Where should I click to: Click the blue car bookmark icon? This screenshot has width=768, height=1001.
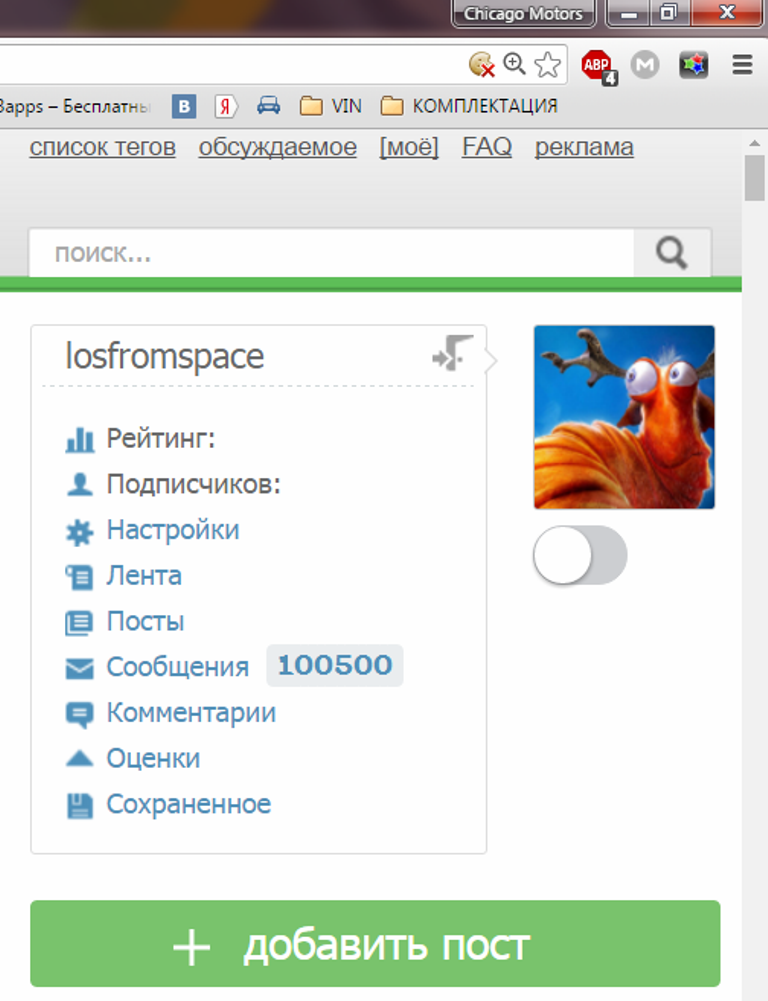point(268,106)
